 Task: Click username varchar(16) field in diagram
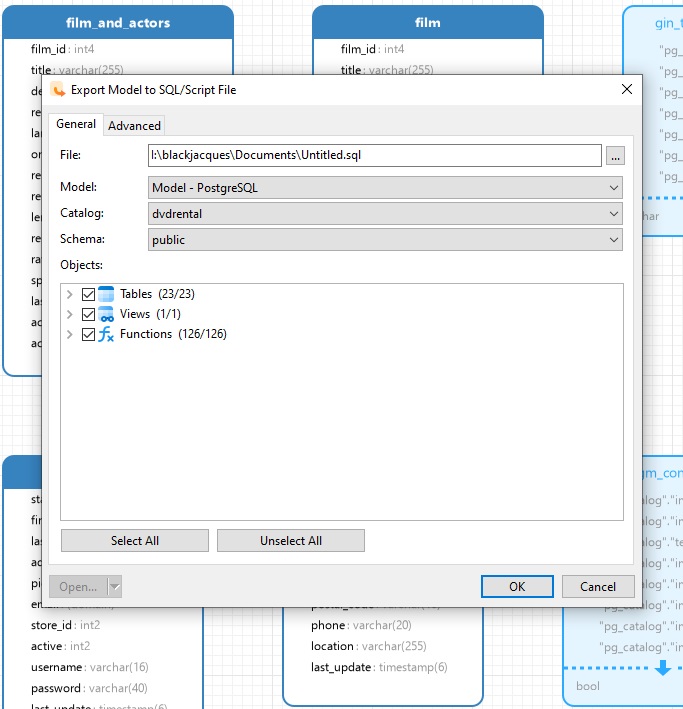90,667
